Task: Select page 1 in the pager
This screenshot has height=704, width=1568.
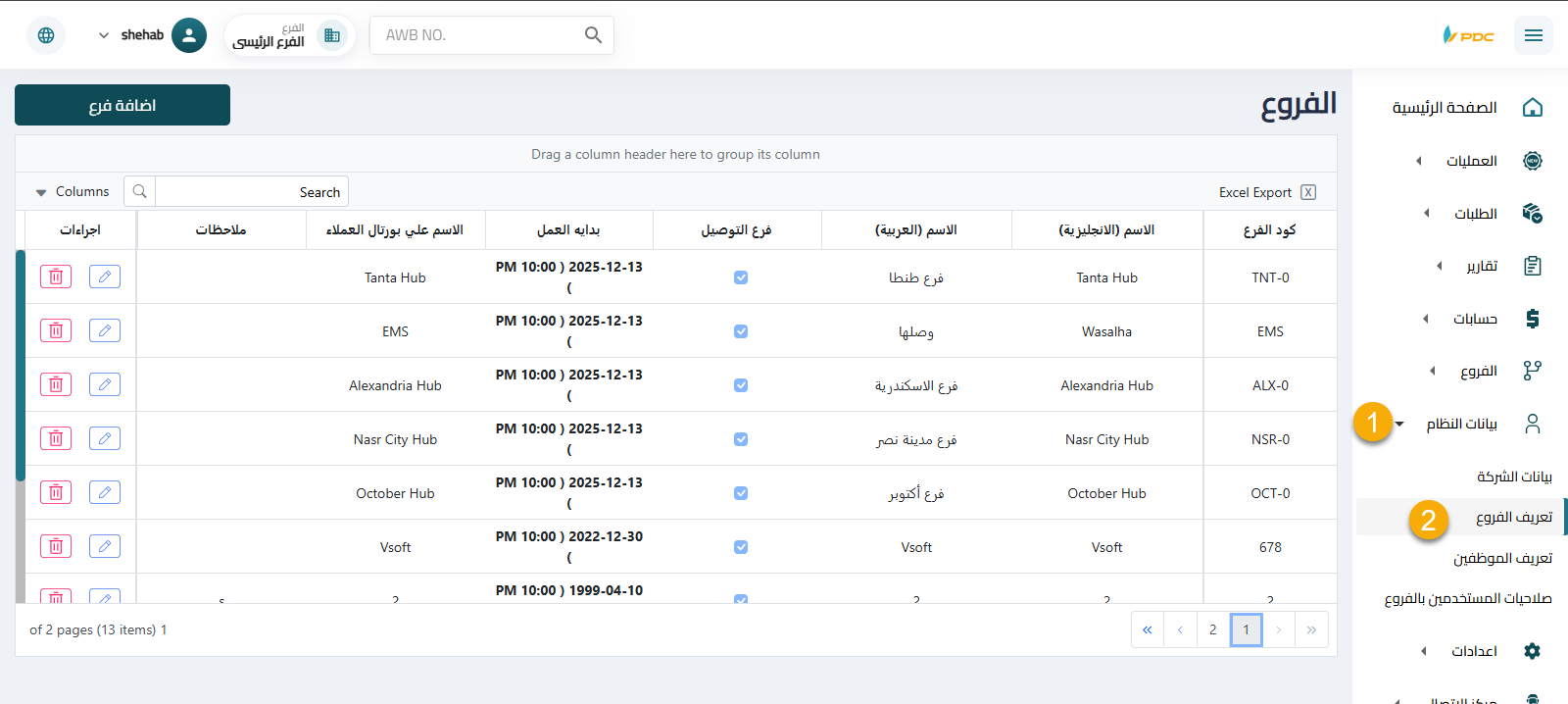Action: click(1247, 629)
